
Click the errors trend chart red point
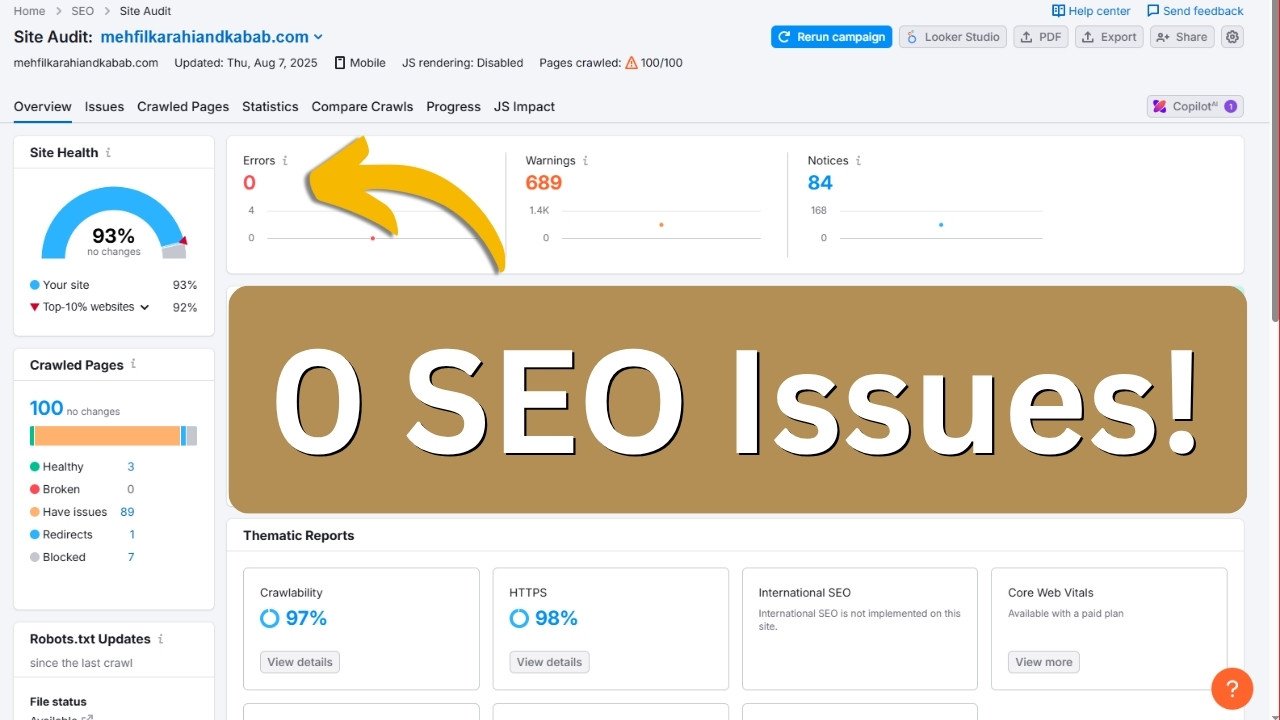tap(373, 238)
